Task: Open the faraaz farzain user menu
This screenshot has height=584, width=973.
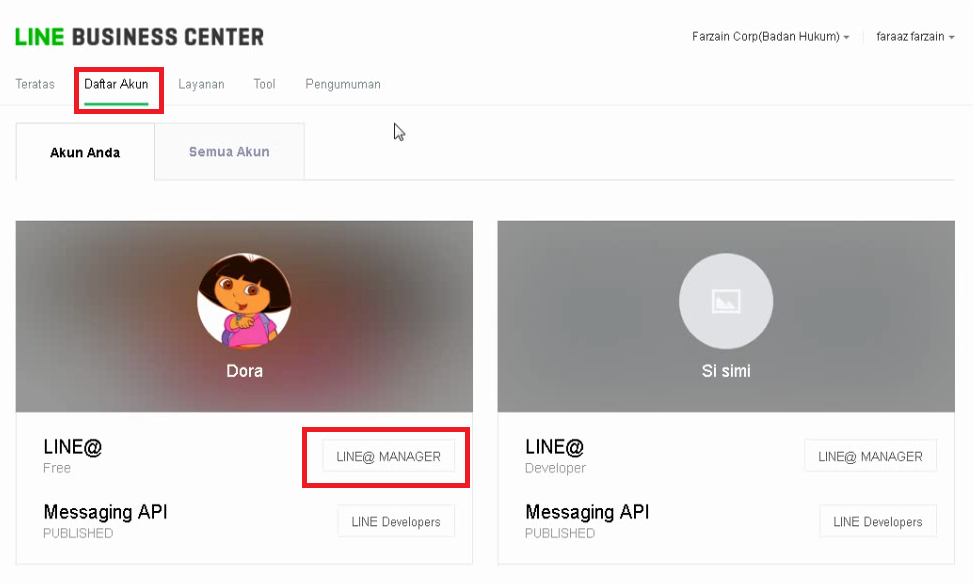Action: click(x=915, y=37)
